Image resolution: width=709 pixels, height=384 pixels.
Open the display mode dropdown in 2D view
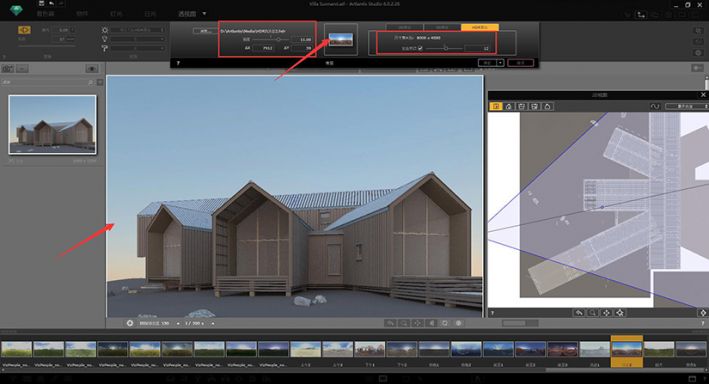687,106
